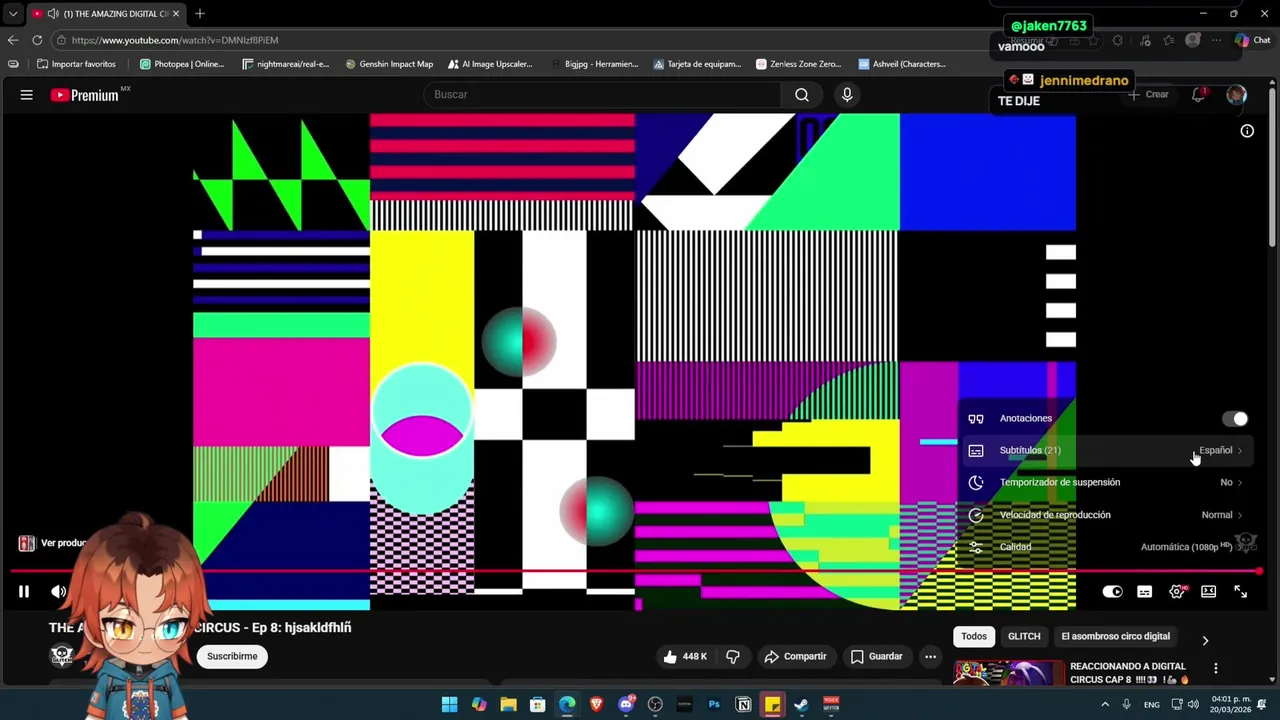1280x720 pixels.
Task: Toggle subtitles with the player CC button
Action: coord(1145,592)
